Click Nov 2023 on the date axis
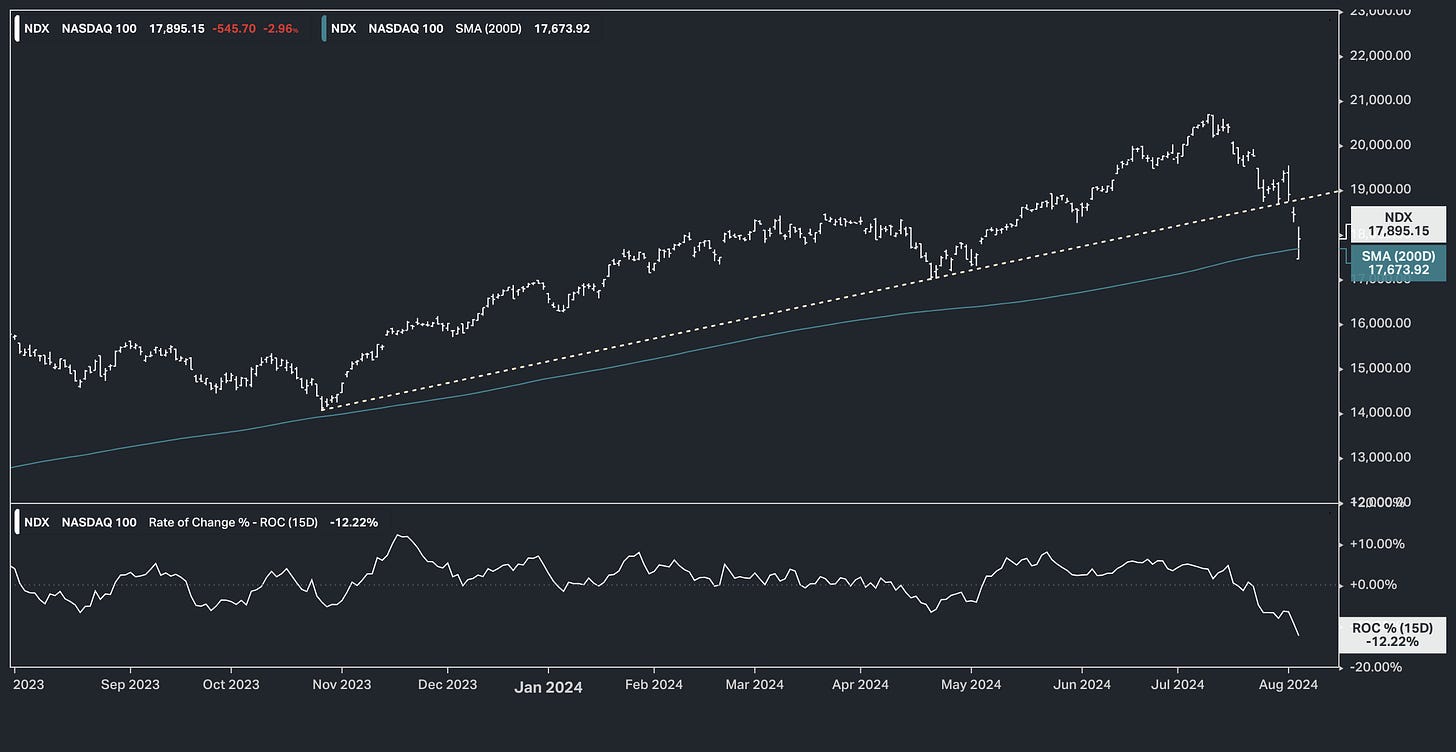The width and height of the screenshot is (1456, 752). (x=341, y=685)
